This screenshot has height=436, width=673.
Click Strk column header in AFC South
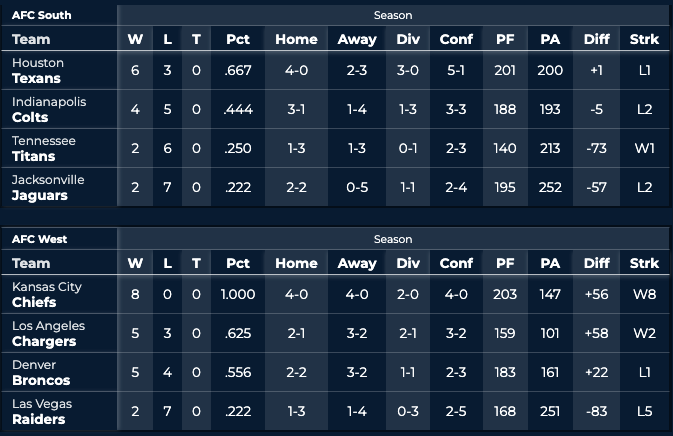(x=644, y=39)
